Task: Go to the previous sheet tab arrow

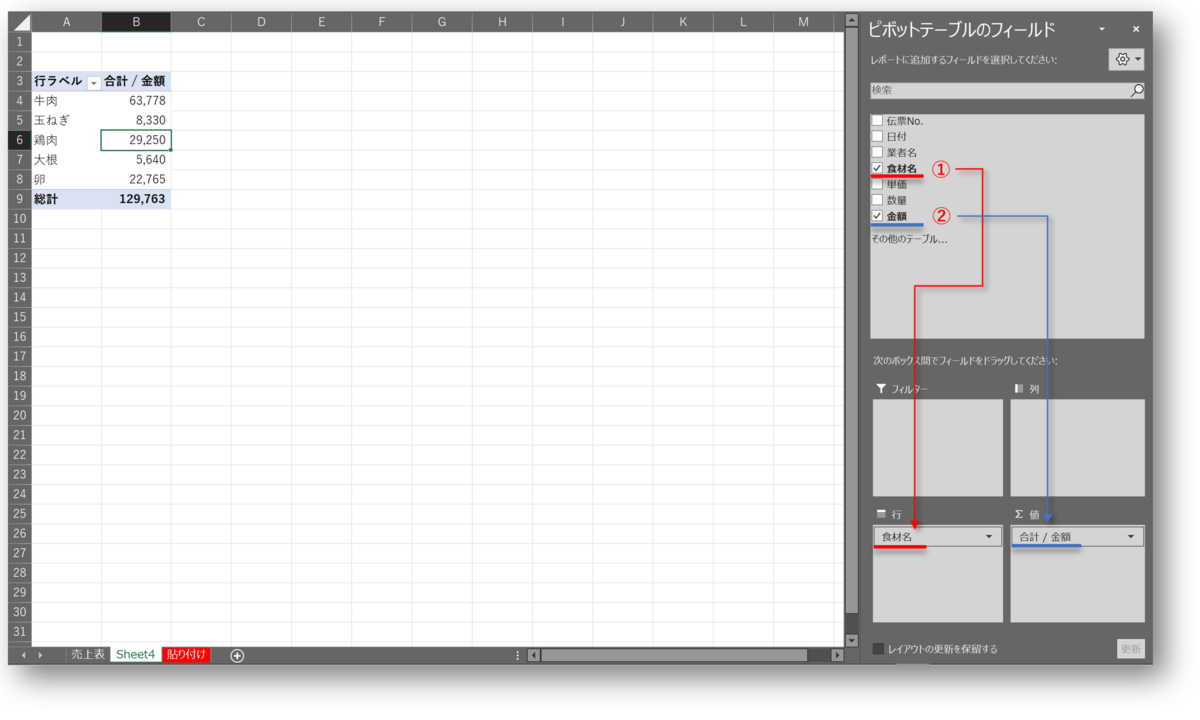Action: tap(24, 655)
